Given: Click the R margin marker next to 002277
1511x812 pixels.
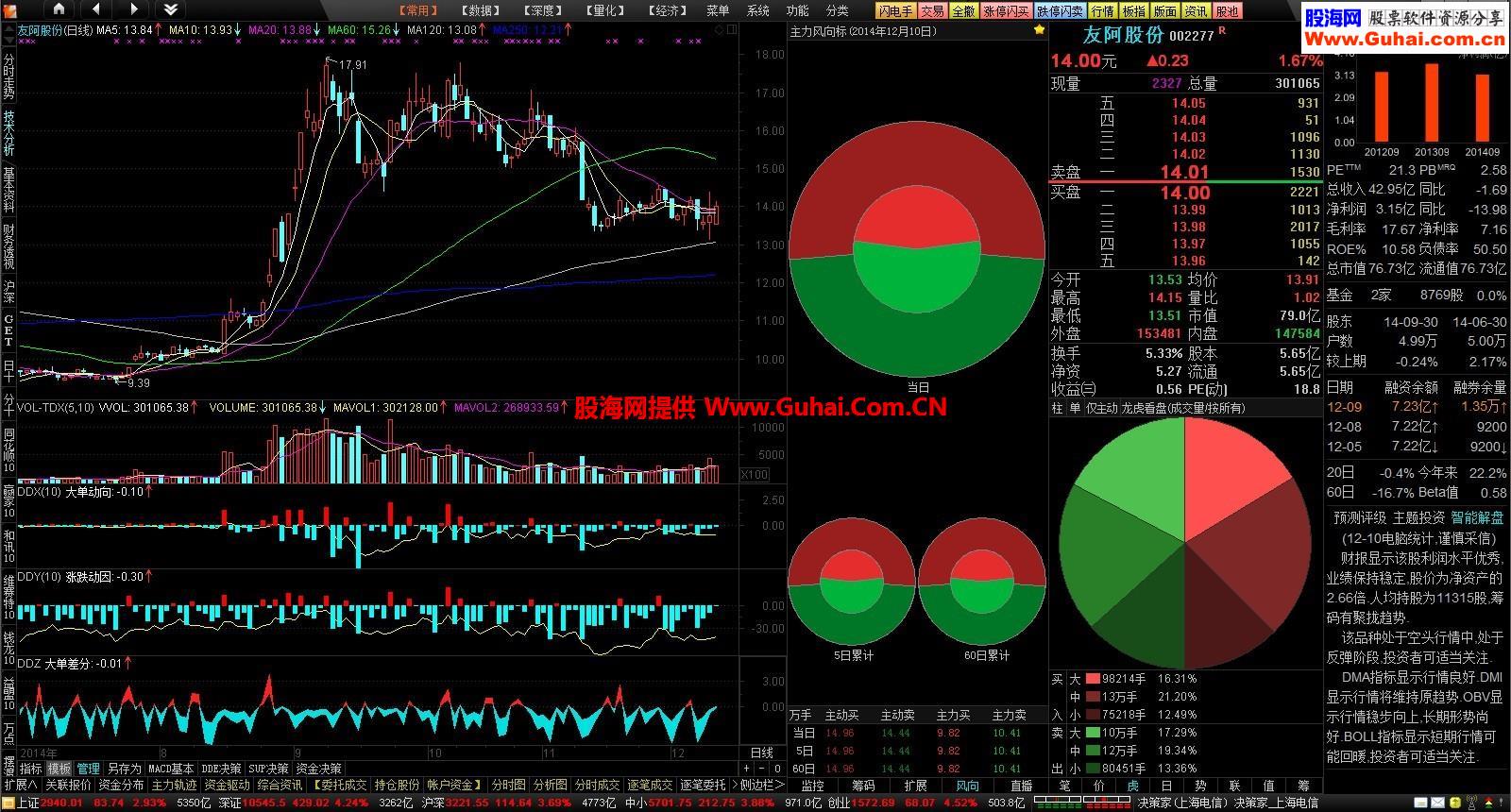Looking at the screenshot, I should tap(1223, 30).
